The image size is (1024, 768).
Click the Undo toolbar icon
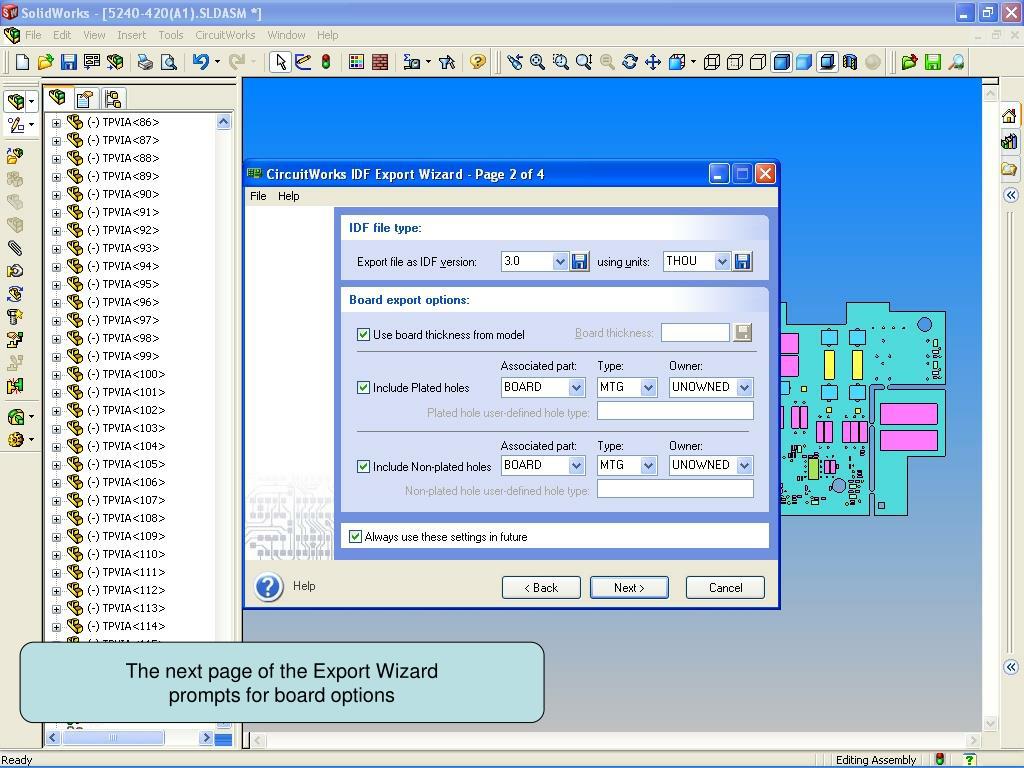point(200,62)
